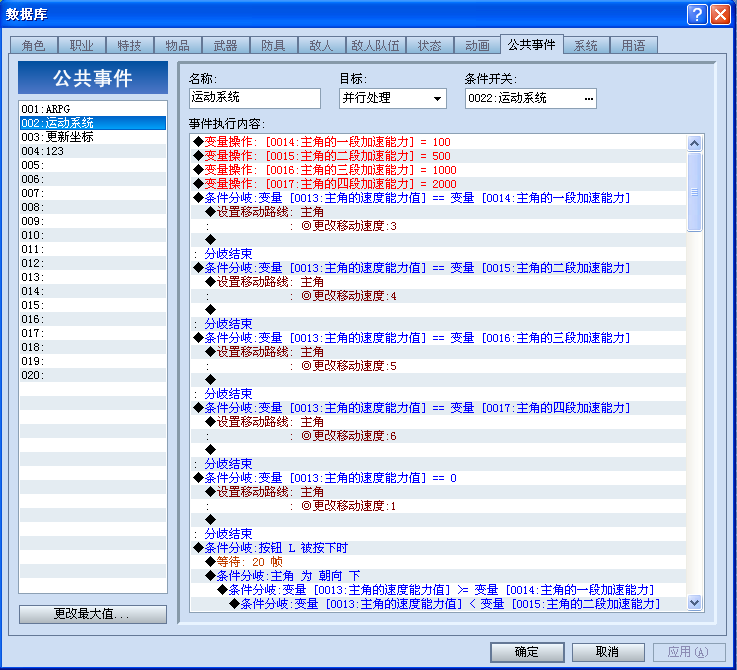Viewport: 737px width, 670px height.
Task: Select list entry 002:运动系统
Action: point(93,123)
